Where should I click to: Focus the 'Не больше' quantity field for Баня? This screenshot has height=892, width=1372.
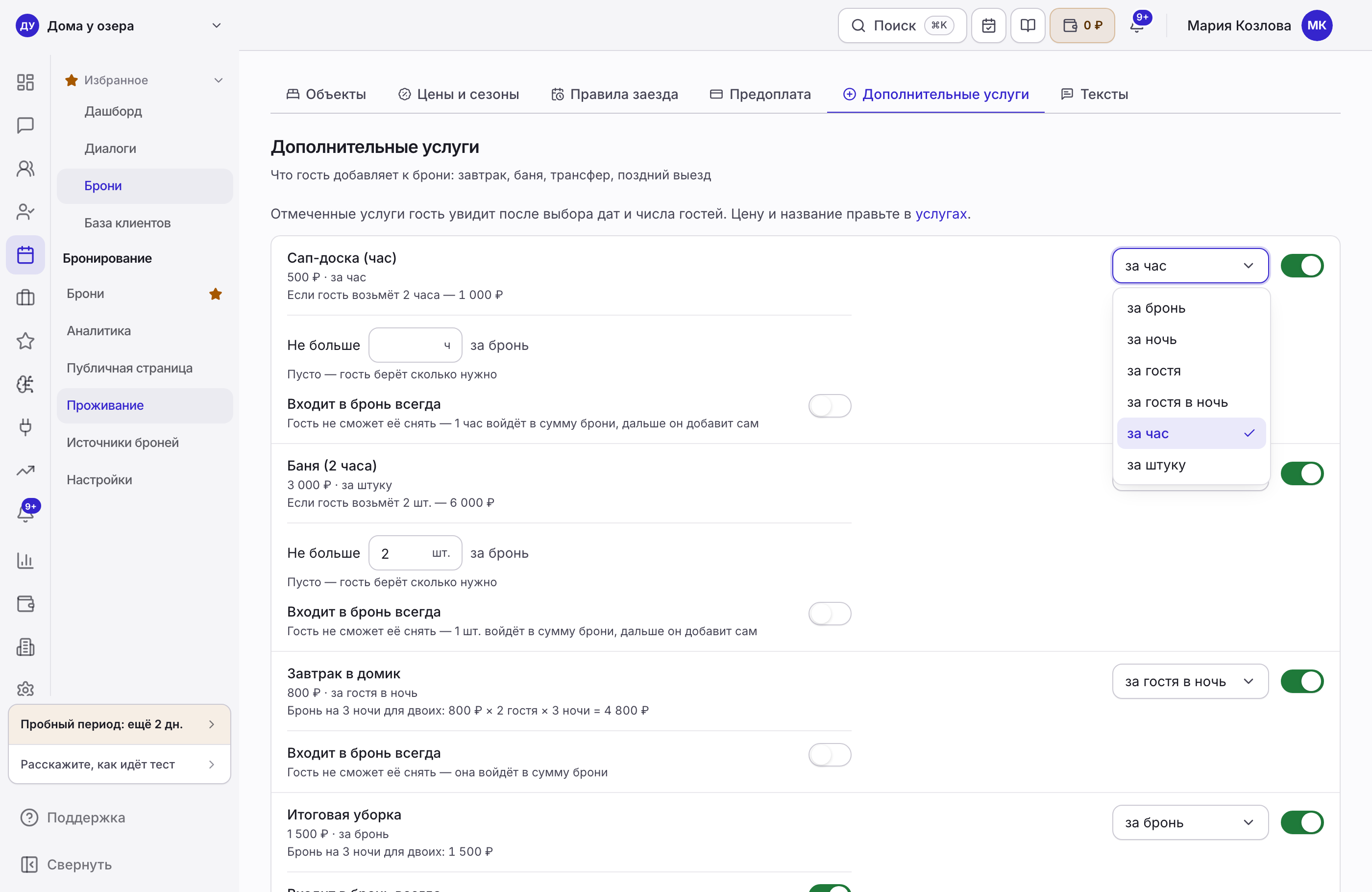[415, 553]
